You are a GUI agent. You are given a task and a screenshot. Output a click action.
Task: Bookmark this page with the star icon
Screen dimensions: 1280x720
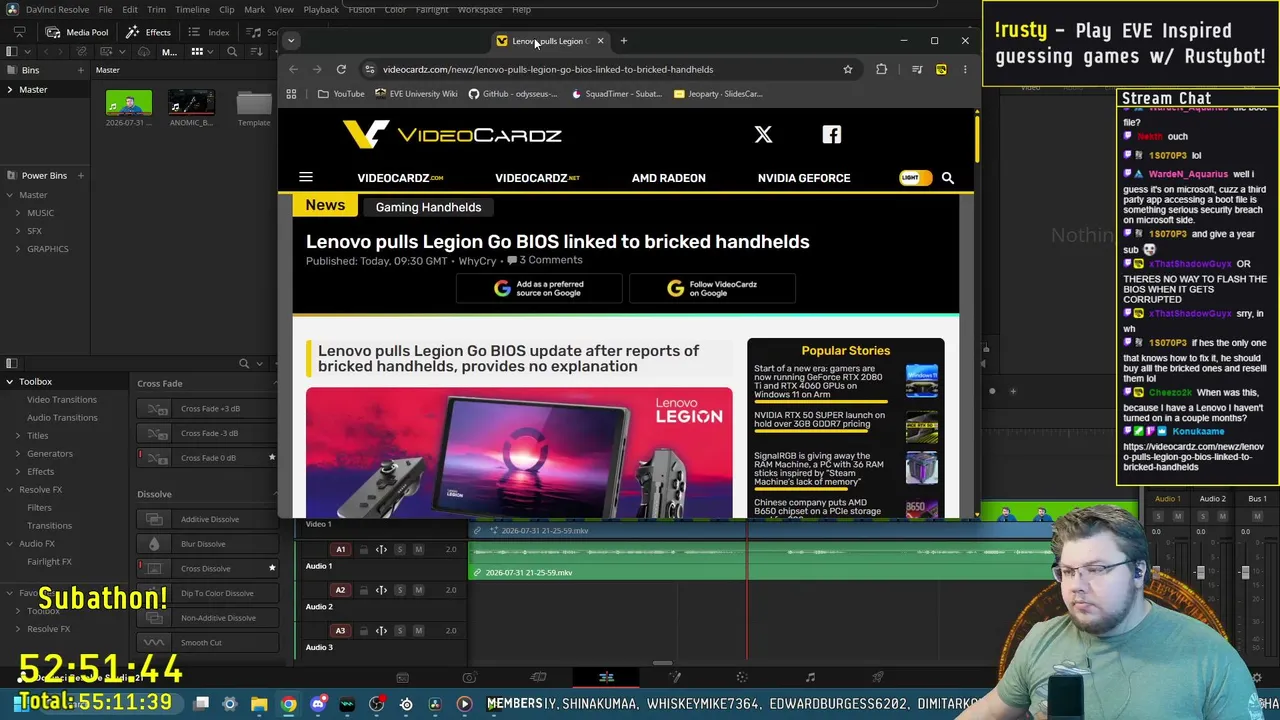coord(847,69)
